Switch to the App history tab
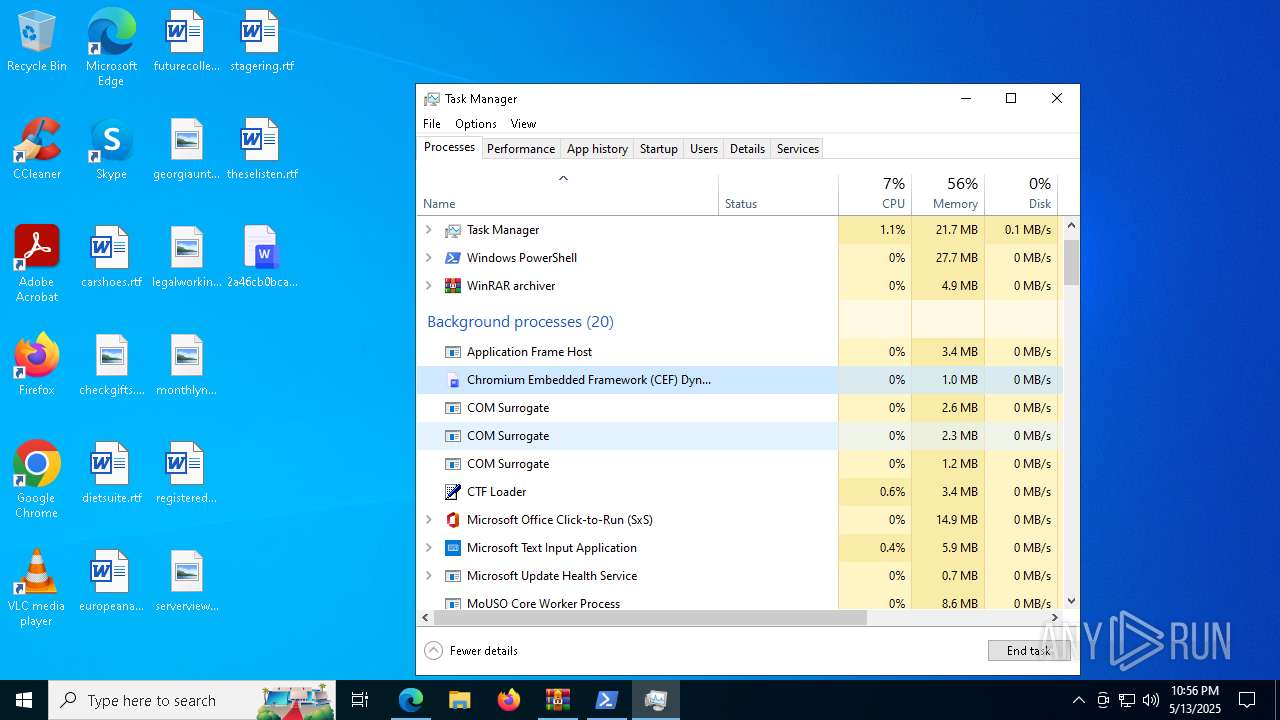This screenshot has height=720, width=1280. 597,149
